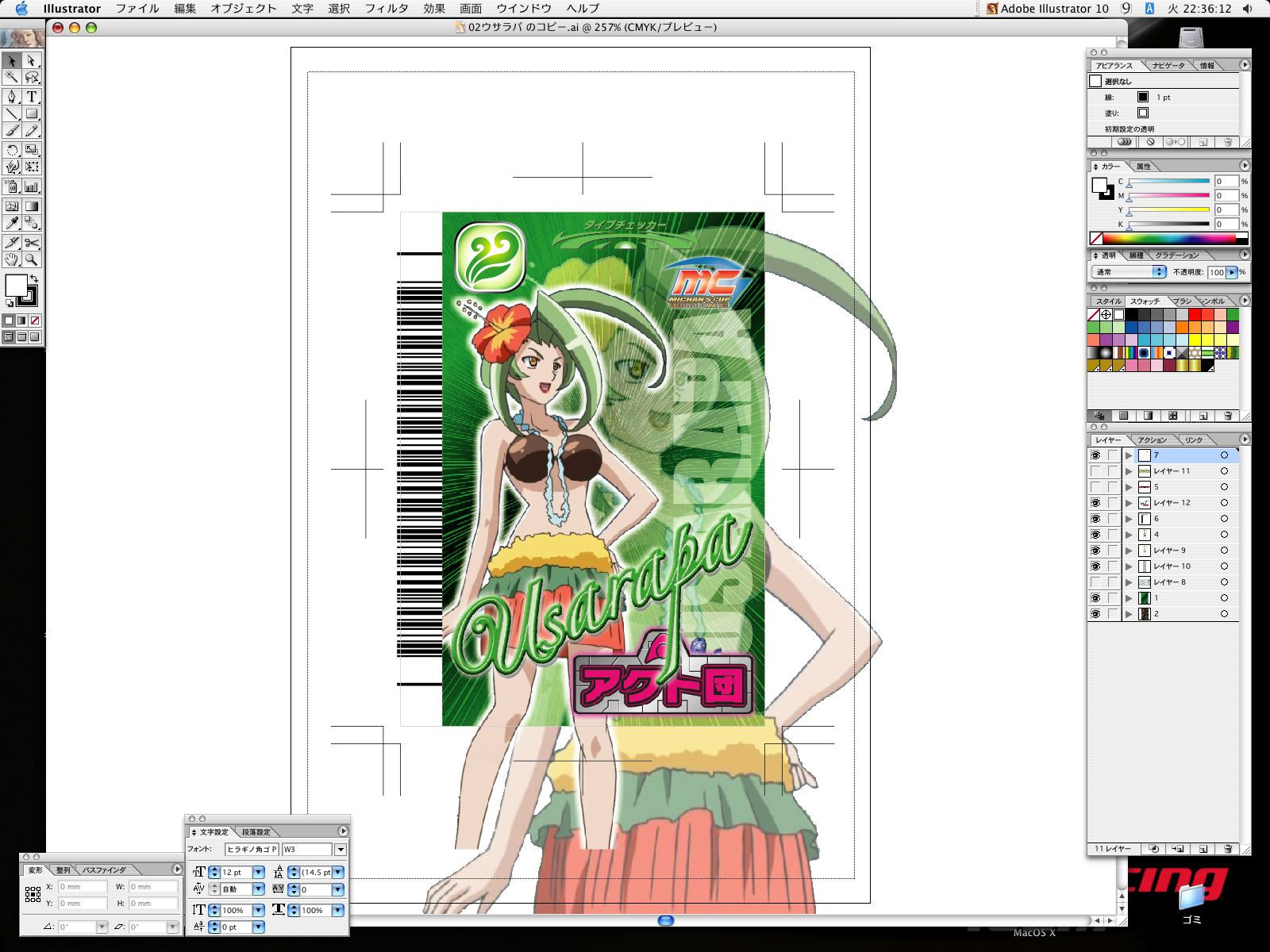Select the Slice tool
Screen dimensions: 1270x952
pos(12,243)
